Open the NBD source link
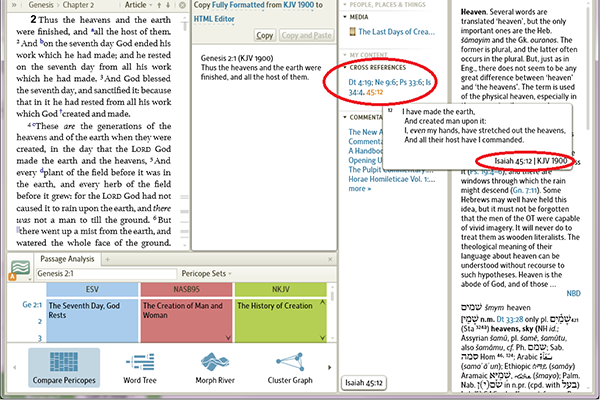Image resolution: width=600 pixels, height=400 pixels. click(573, 293)
